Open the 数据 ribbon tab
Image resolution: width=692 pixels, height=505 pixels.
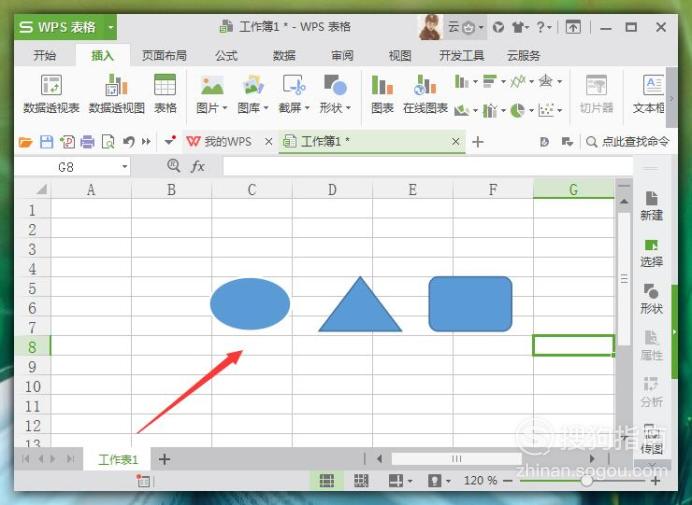click(284, 56)
